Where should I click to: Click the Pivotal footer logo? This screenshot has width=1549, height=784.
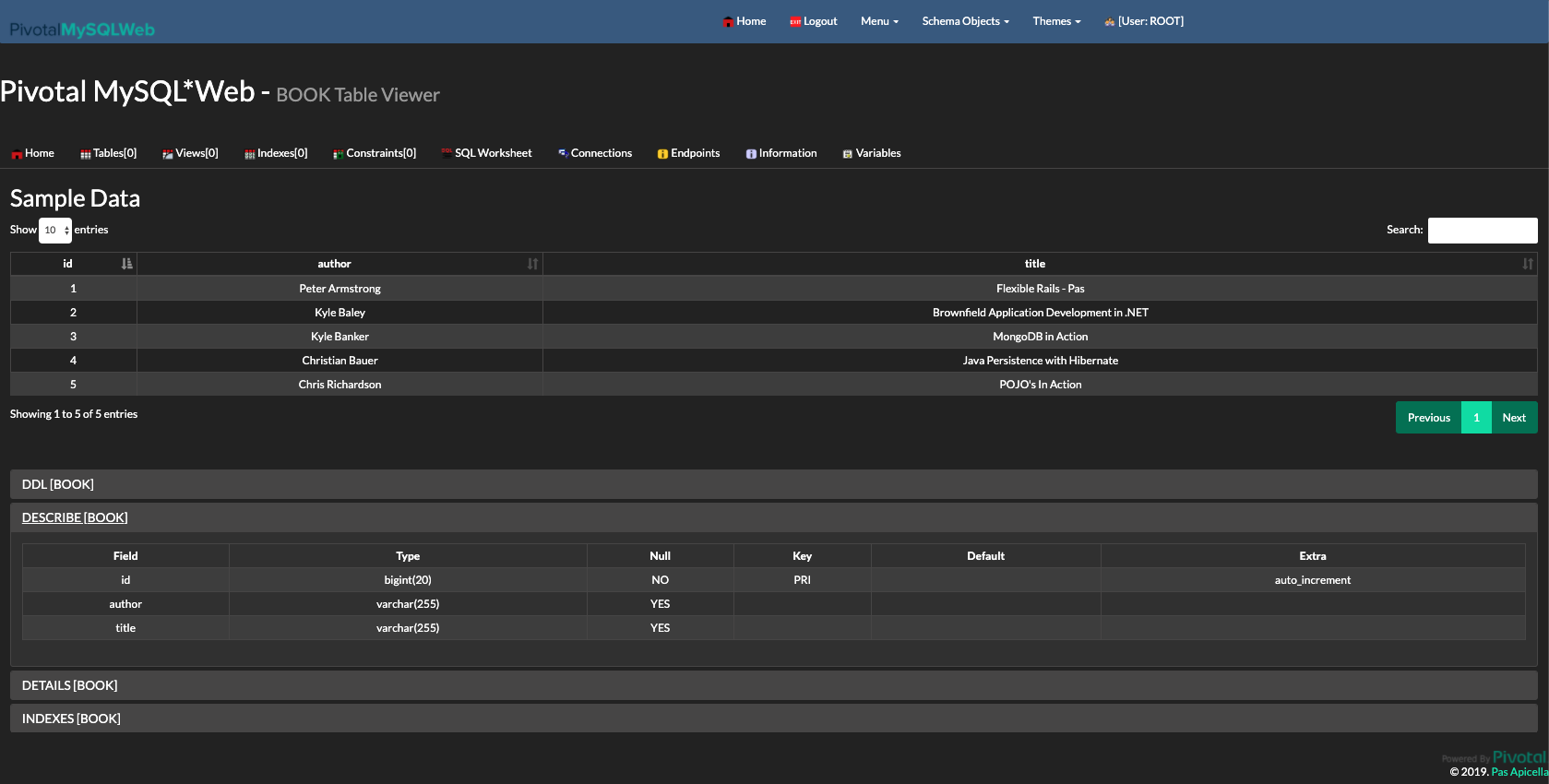[x=1519, y=757]
